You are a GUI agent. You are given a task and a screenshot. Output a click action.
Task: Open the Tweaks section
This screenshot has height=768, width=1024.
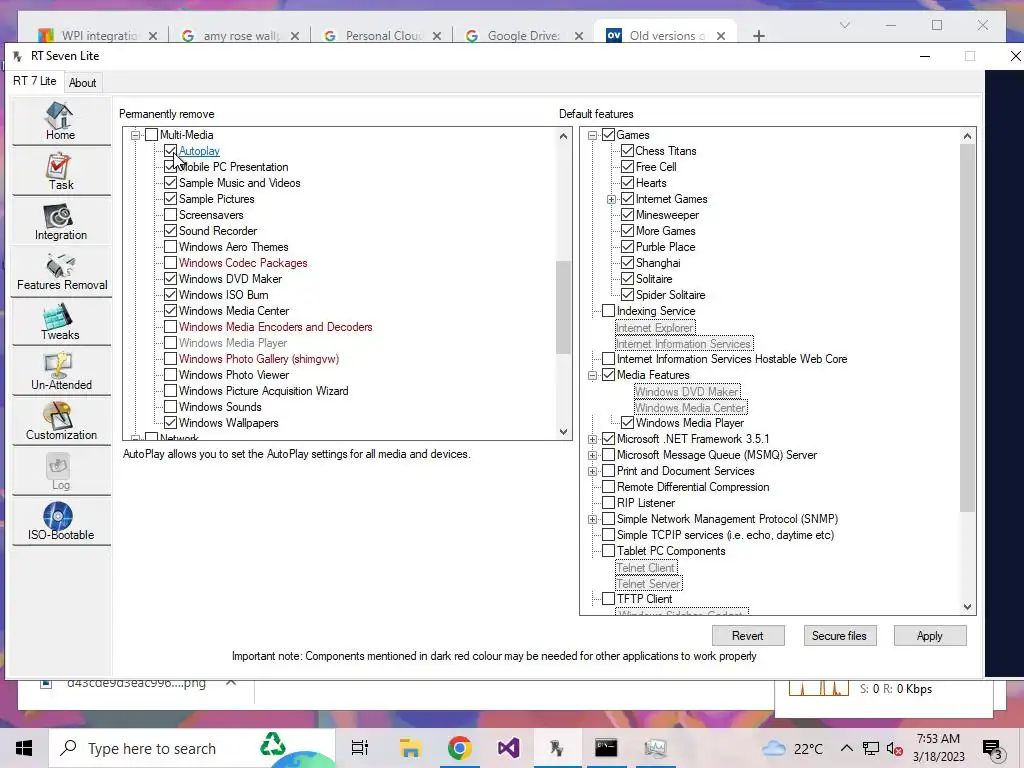coord(61,321)
